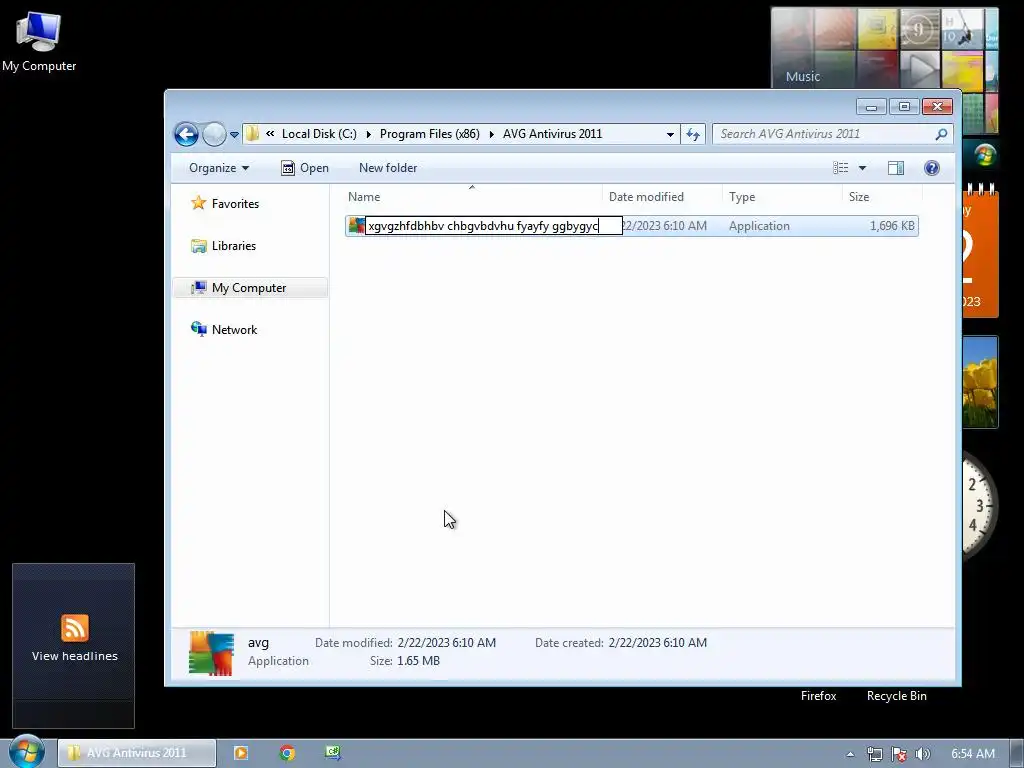Click inside the file rename text box
Image resolution: width=1024 pixels, height=768 pixels.
coord(494,226)
